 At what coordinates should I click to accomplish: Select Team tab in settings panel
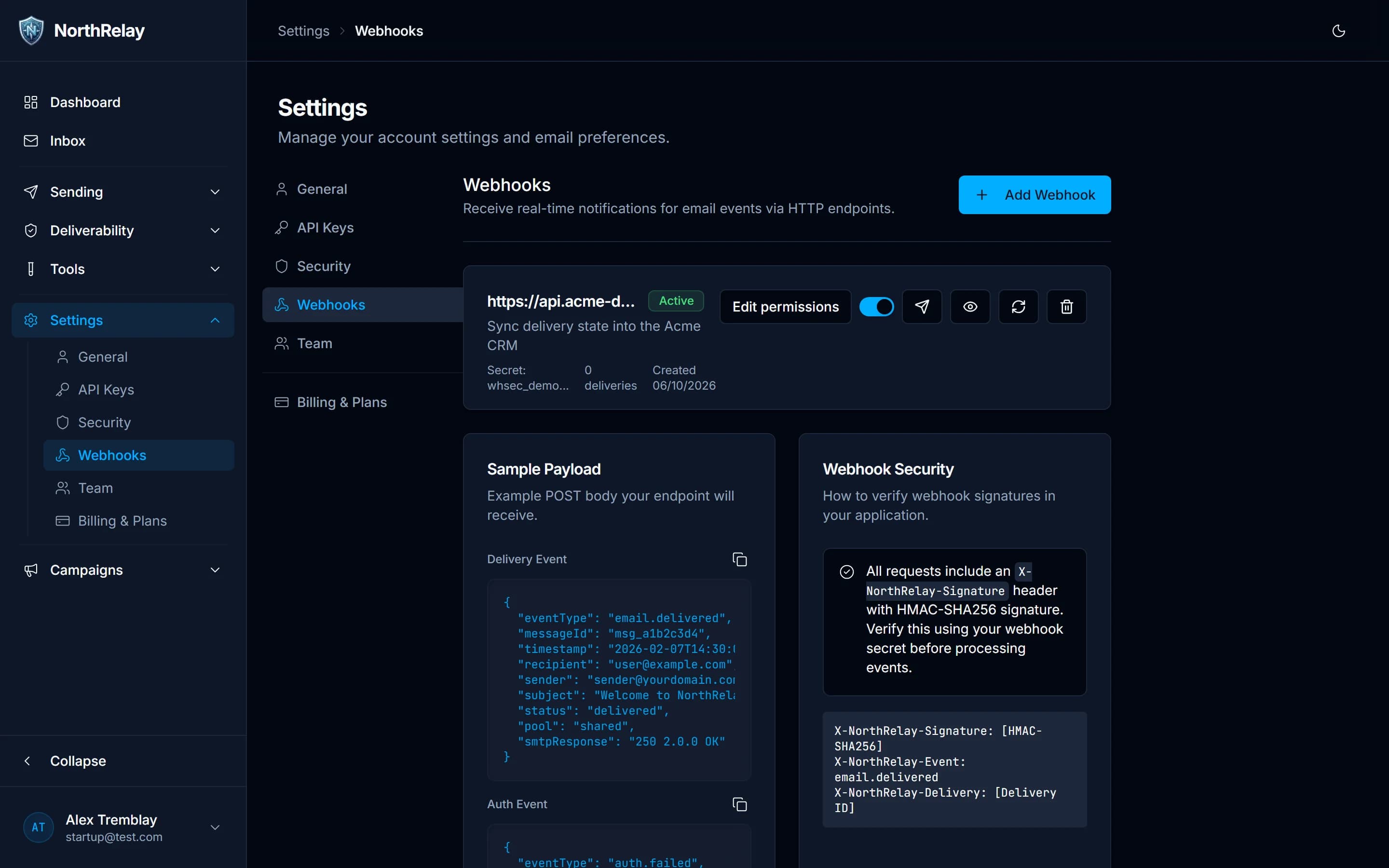tap(363, 343)
